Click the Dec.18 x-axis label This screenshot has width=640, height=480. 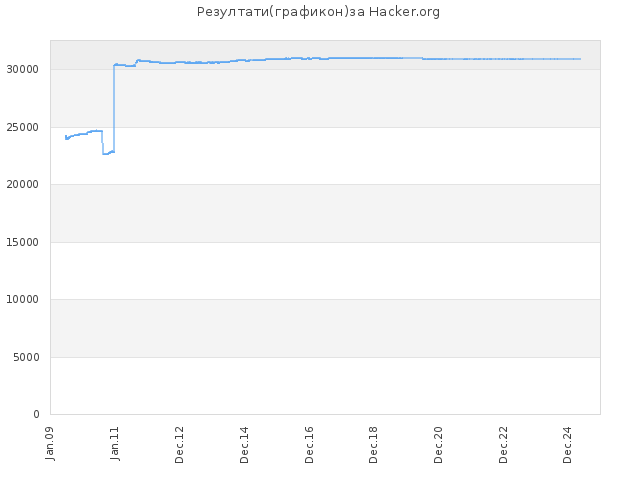[373, 445]
